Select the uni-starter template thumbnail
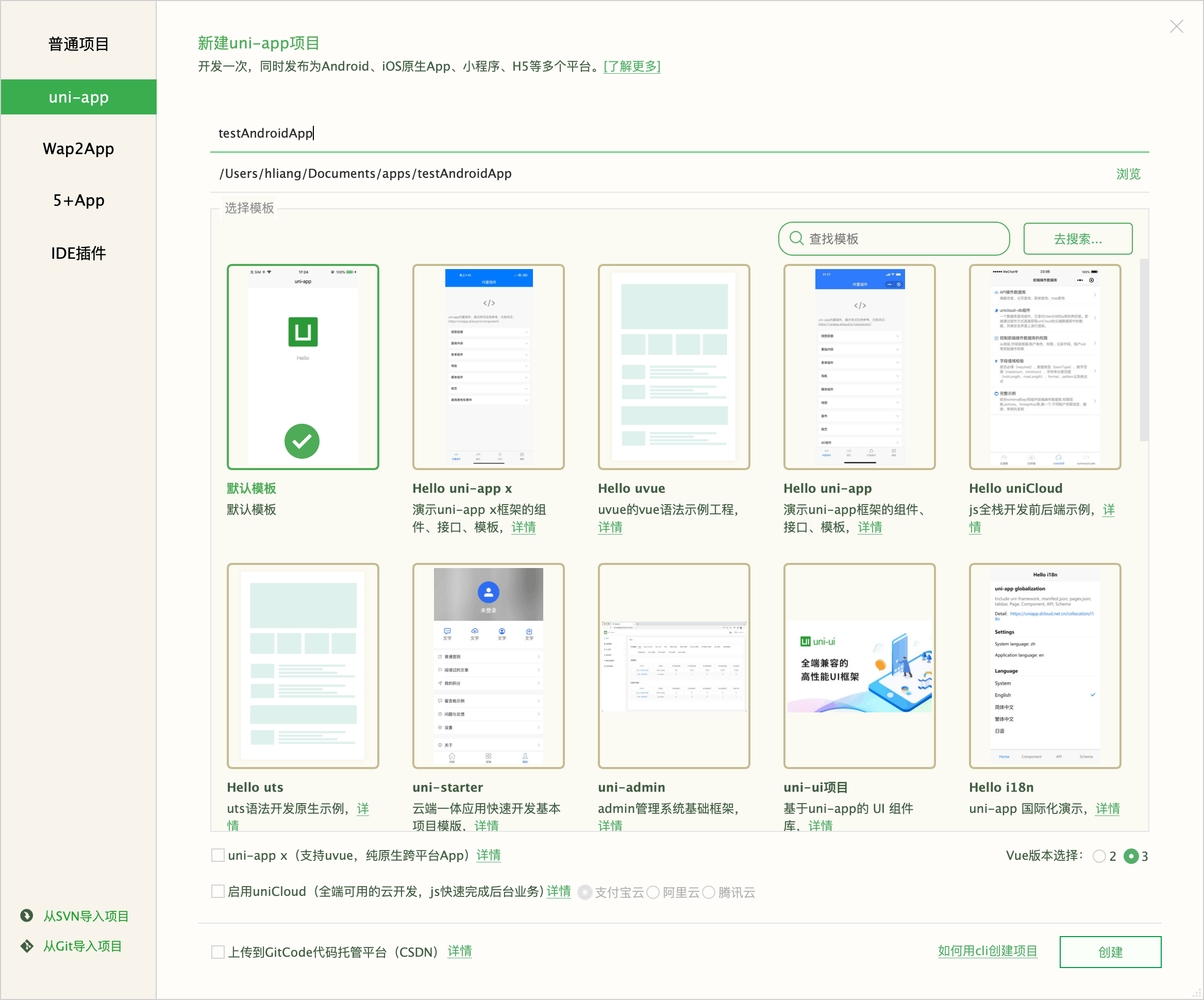The image size is (1204, 1000). (489, 665)
